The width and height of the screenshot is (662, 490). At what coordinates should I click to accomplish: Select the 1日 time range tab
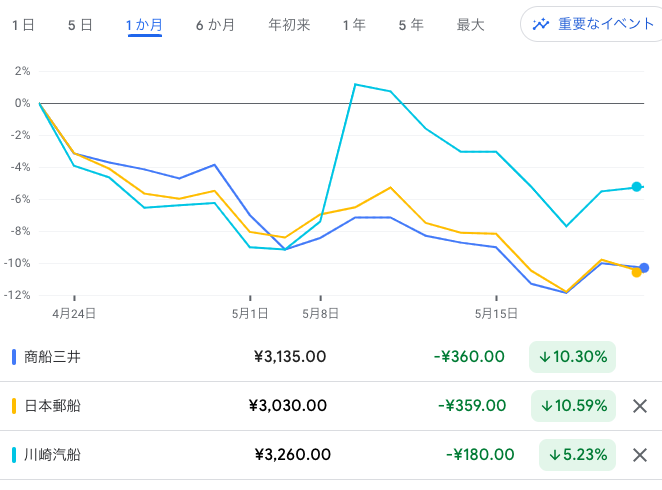coord(23,25)
